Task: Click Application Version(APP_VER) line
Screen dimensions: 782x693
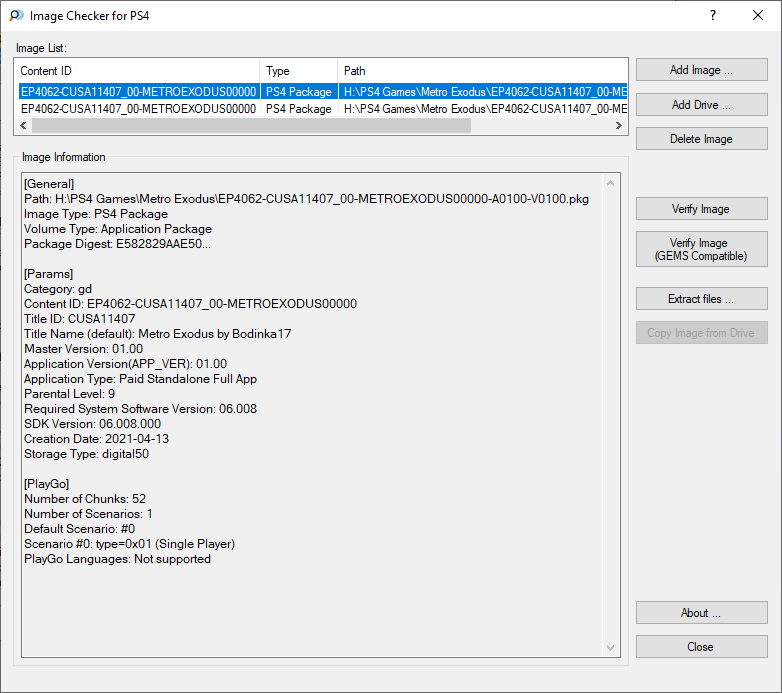Action: (x=125, y=363)
